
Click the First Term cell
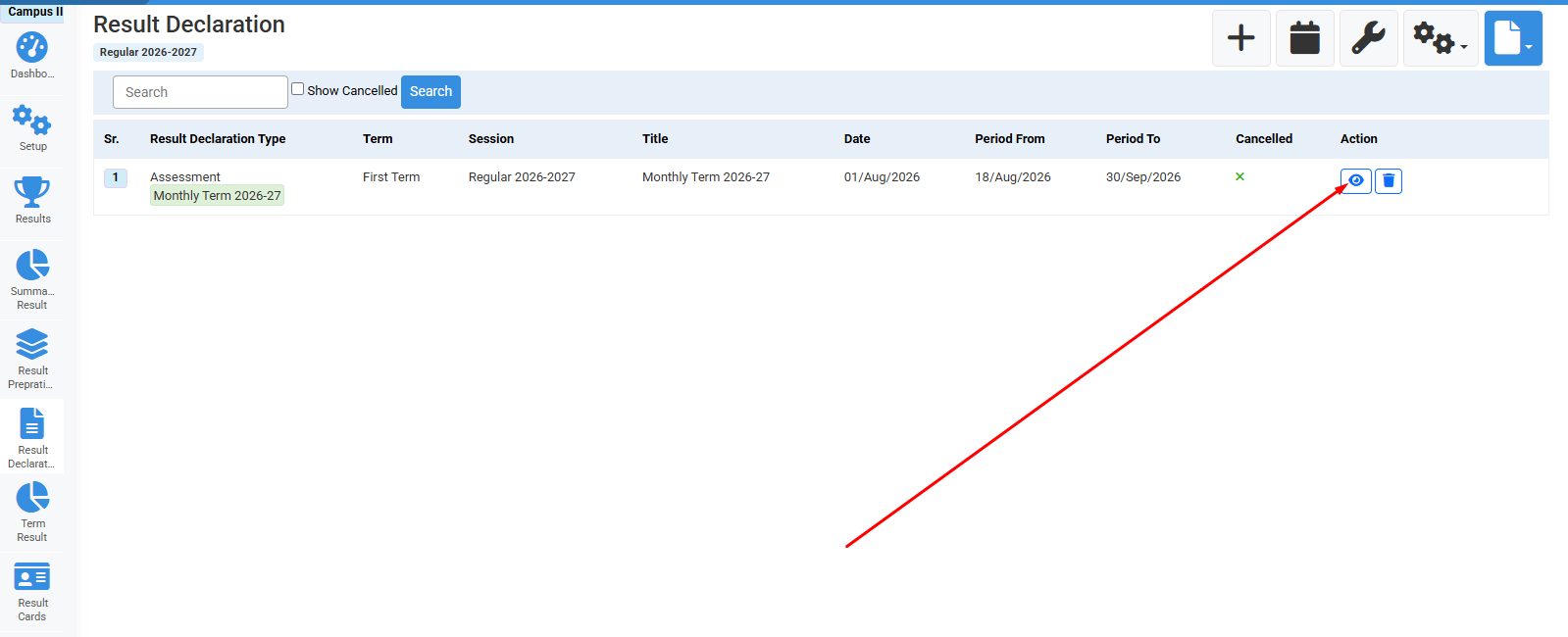[391, 177]
